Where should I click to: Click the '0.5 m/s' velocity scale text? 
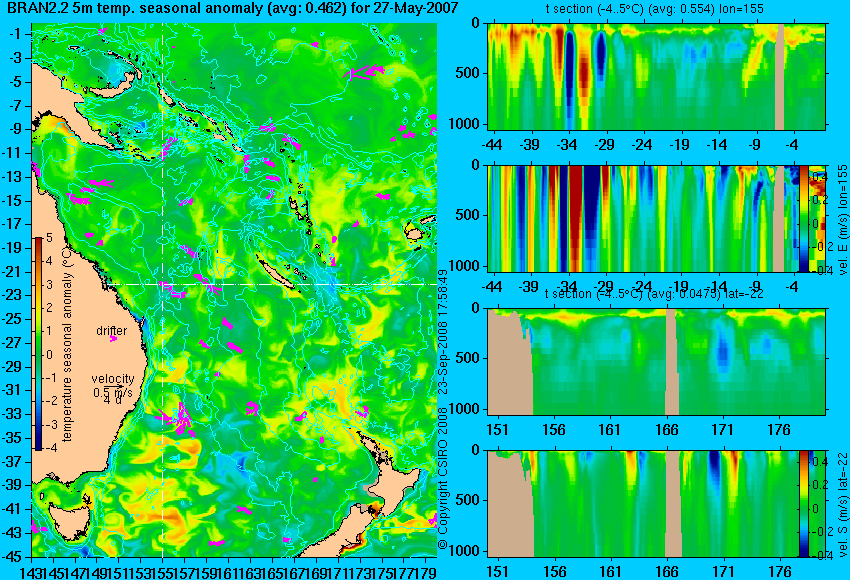click(112, 392)
